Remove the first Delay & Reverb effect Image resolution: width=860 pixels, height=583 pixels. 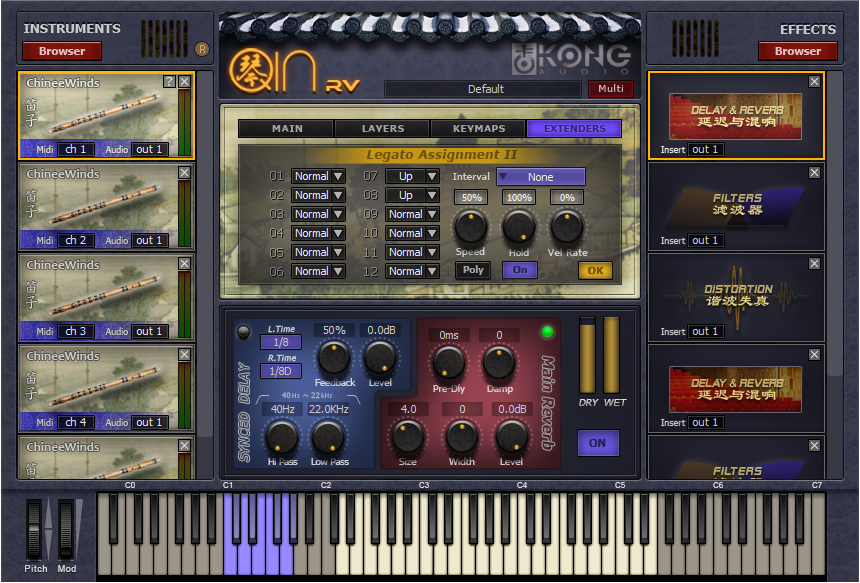coord(814,81)
